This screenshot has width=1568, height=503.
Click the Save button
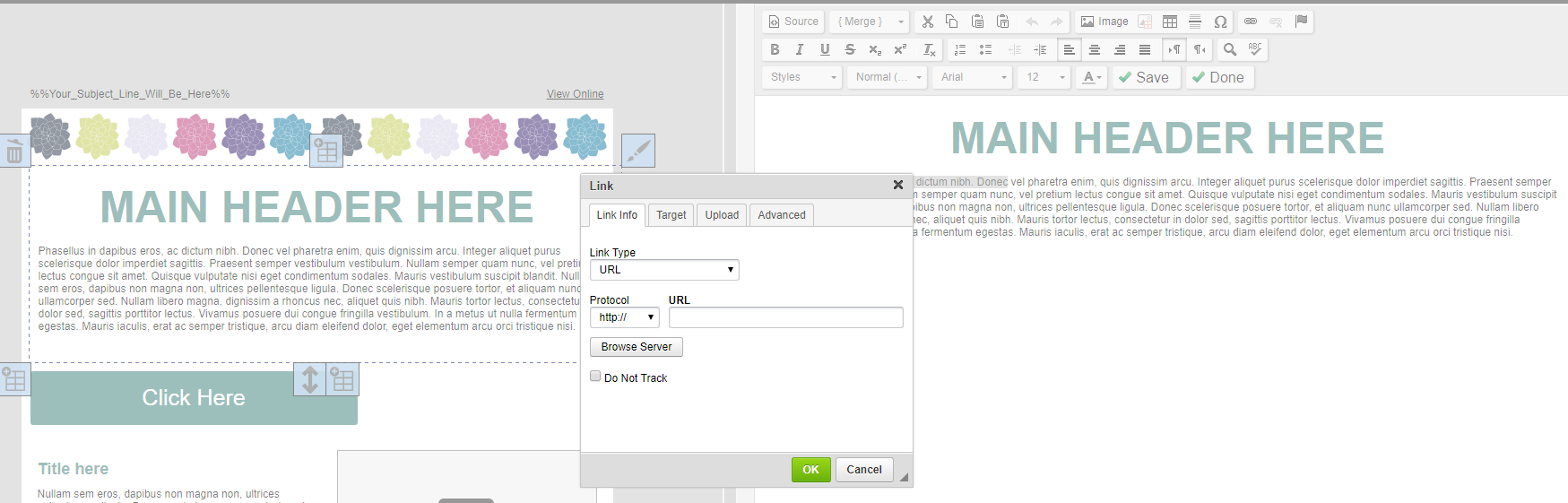pos(1145,78)
